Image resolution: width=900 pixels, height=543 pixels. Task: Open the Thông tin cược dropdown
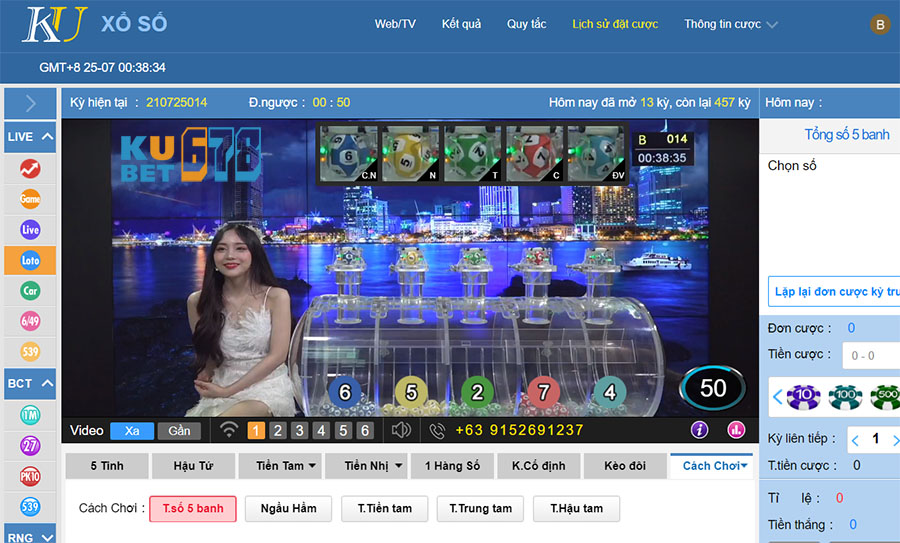tap(730, 24)
